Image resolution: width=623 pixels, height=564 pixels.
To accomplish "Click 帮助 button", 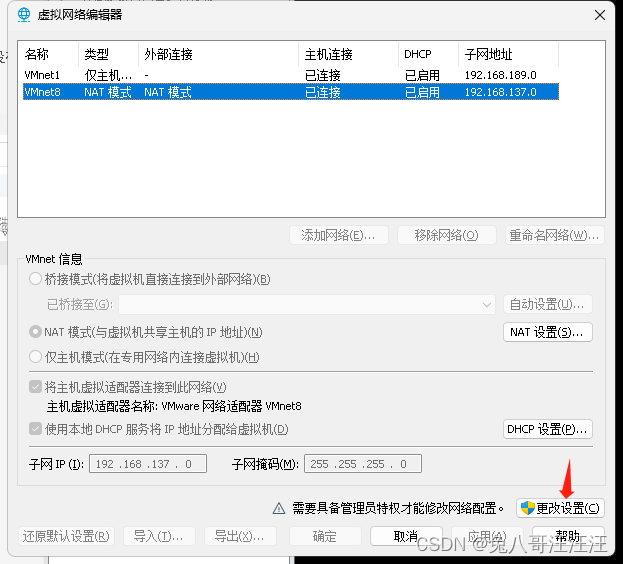I will coord(568,536).
